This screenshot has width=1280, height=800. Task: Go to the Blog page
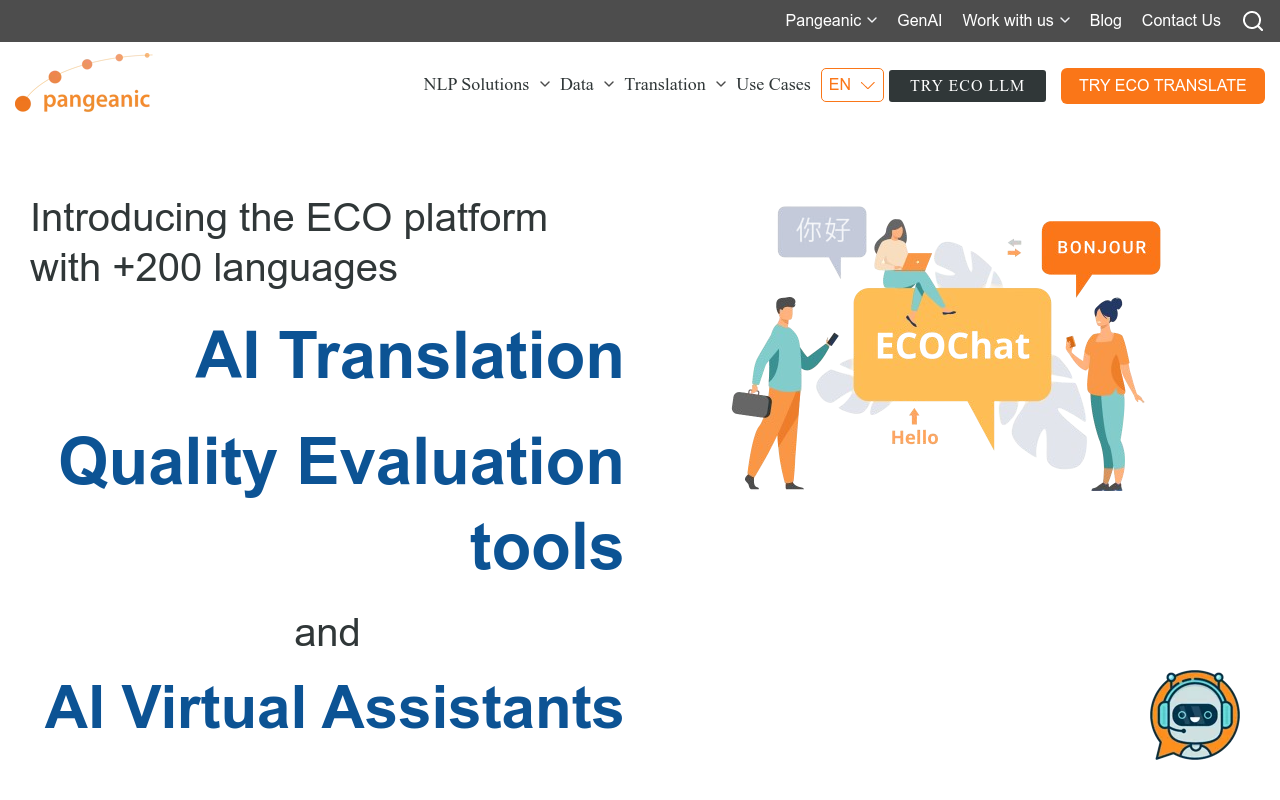1105,20
